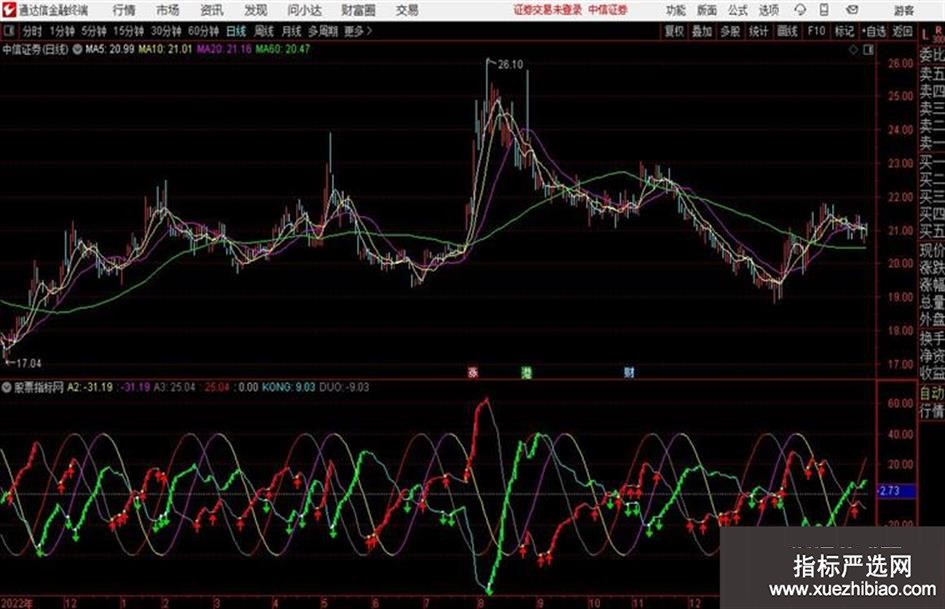
Task: Open the mail envelope icon
Action: 852,10
